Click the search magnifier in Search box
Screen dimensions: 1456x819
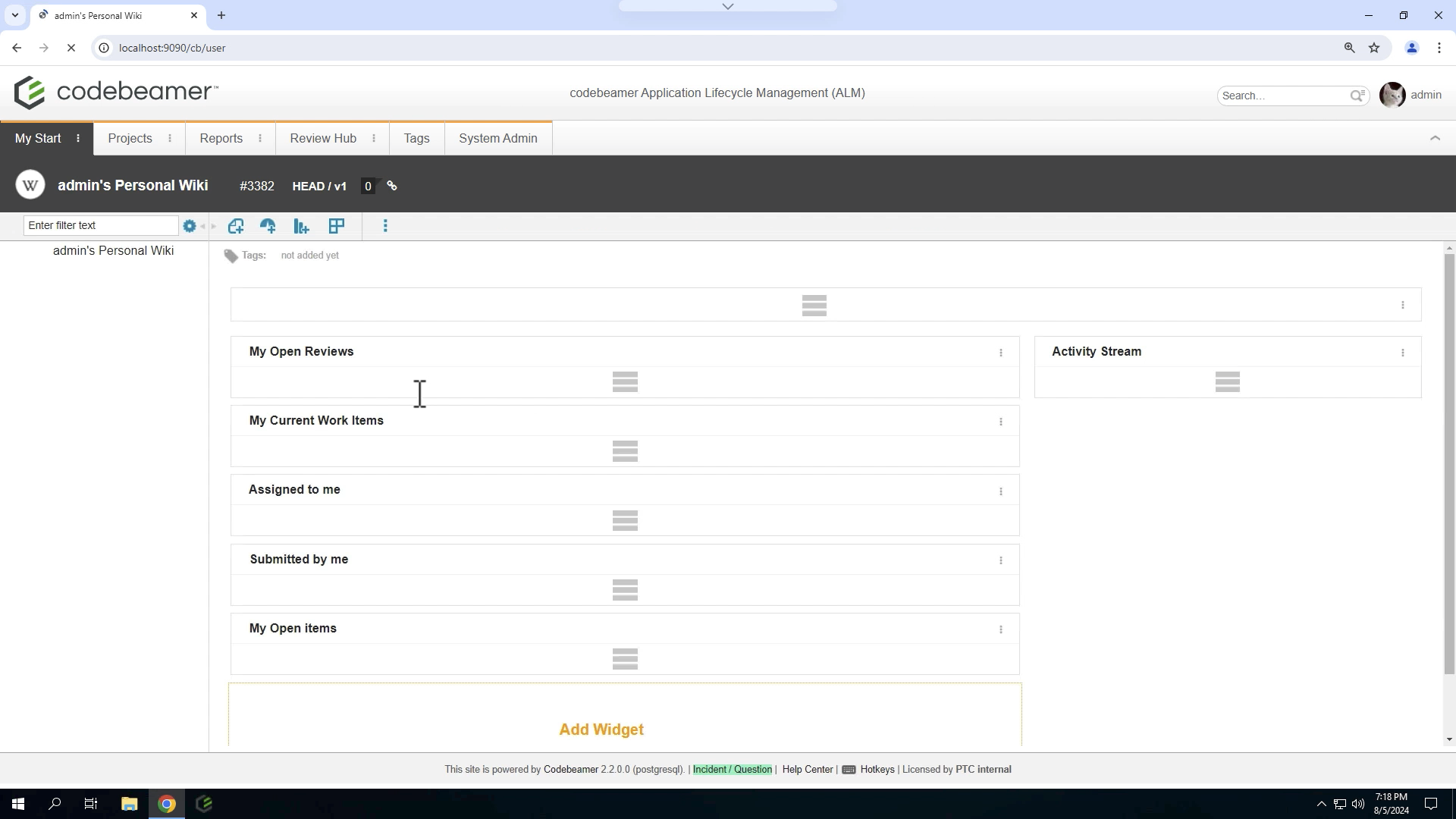pos(1357,96)
